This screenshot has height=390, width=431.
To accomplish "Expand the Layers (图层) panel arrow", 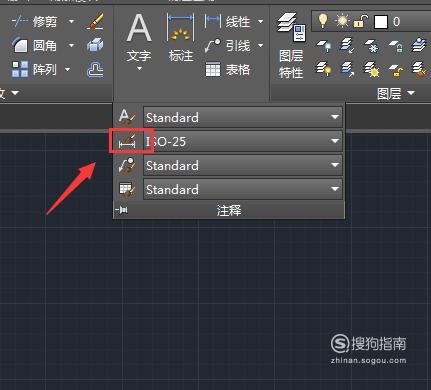I will tap(411, 93).
